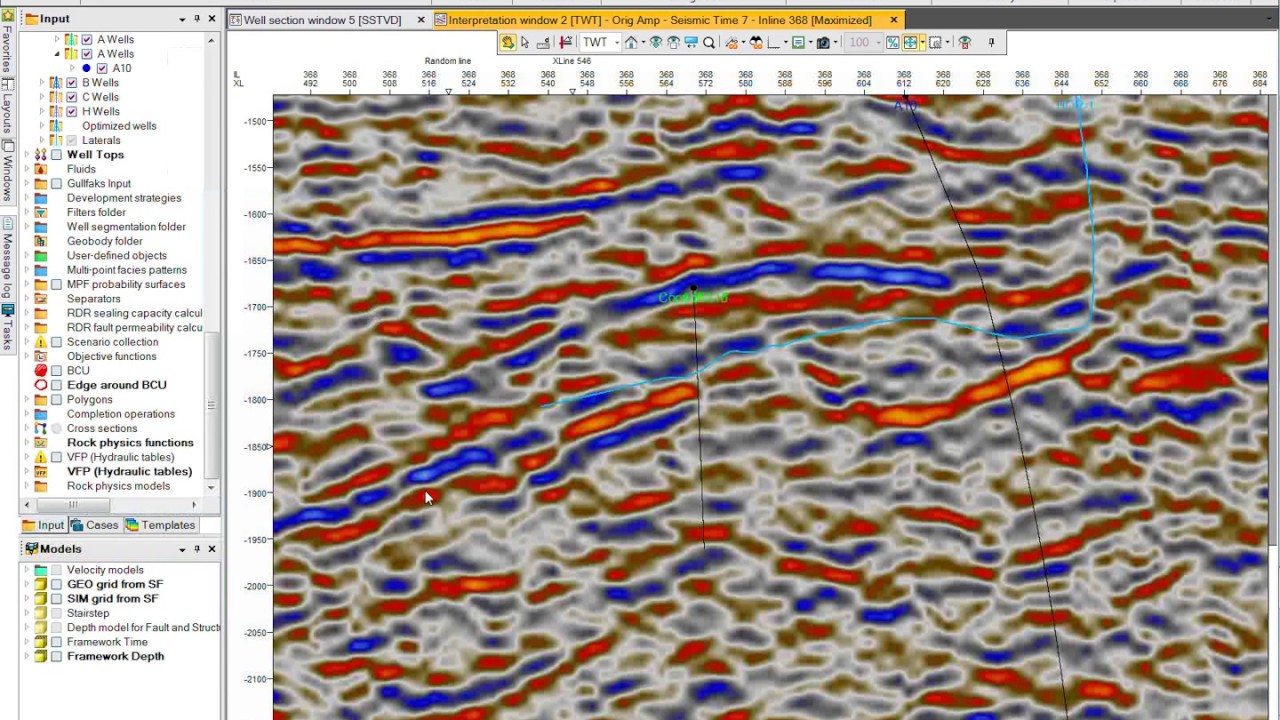The image size is (1280, 720).
Task: Click the home view icon
Action: 632,42
